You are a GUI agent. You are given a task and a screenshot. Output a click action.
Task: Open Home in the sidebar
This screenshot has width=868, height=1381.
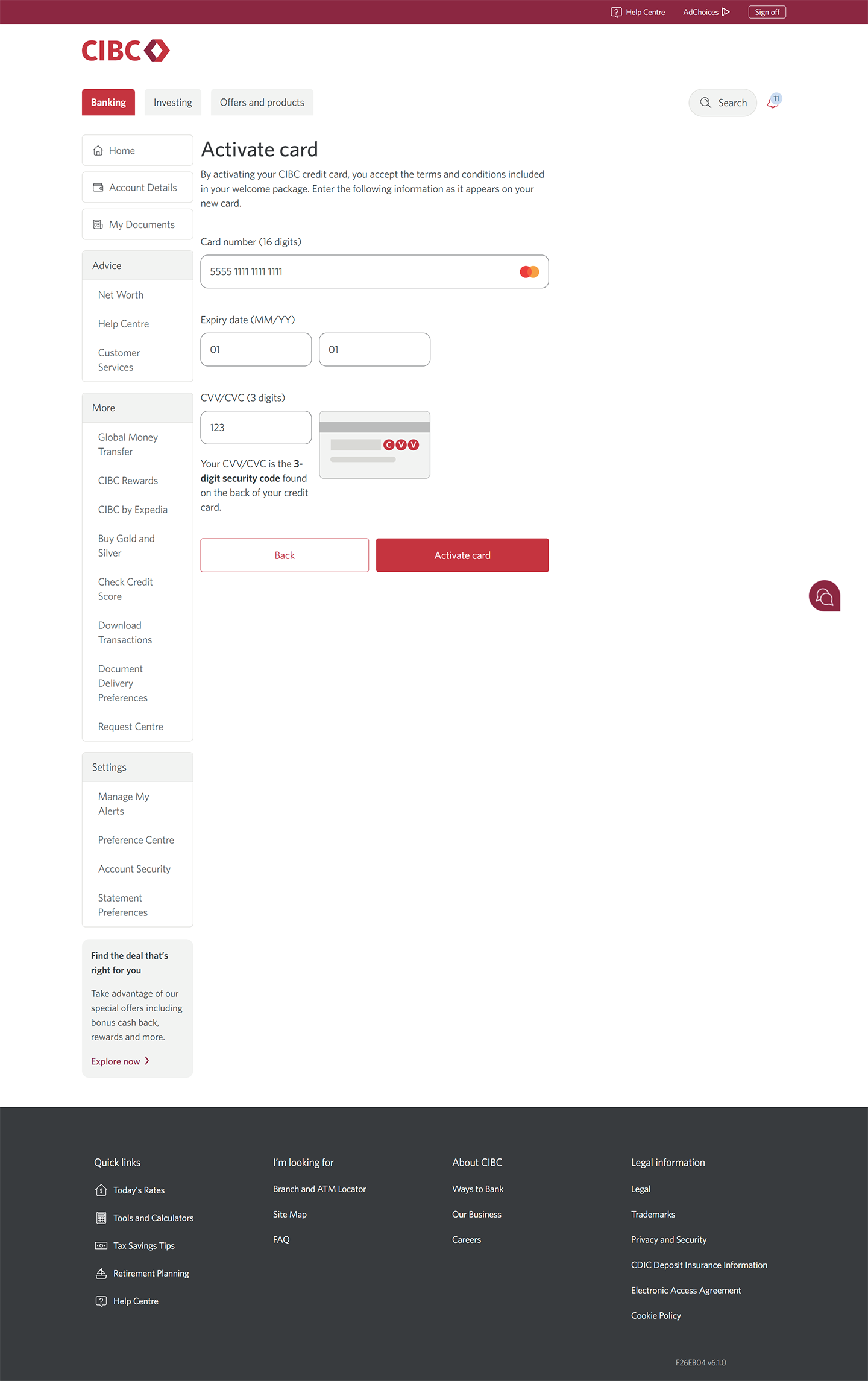(x=137, y=150)
